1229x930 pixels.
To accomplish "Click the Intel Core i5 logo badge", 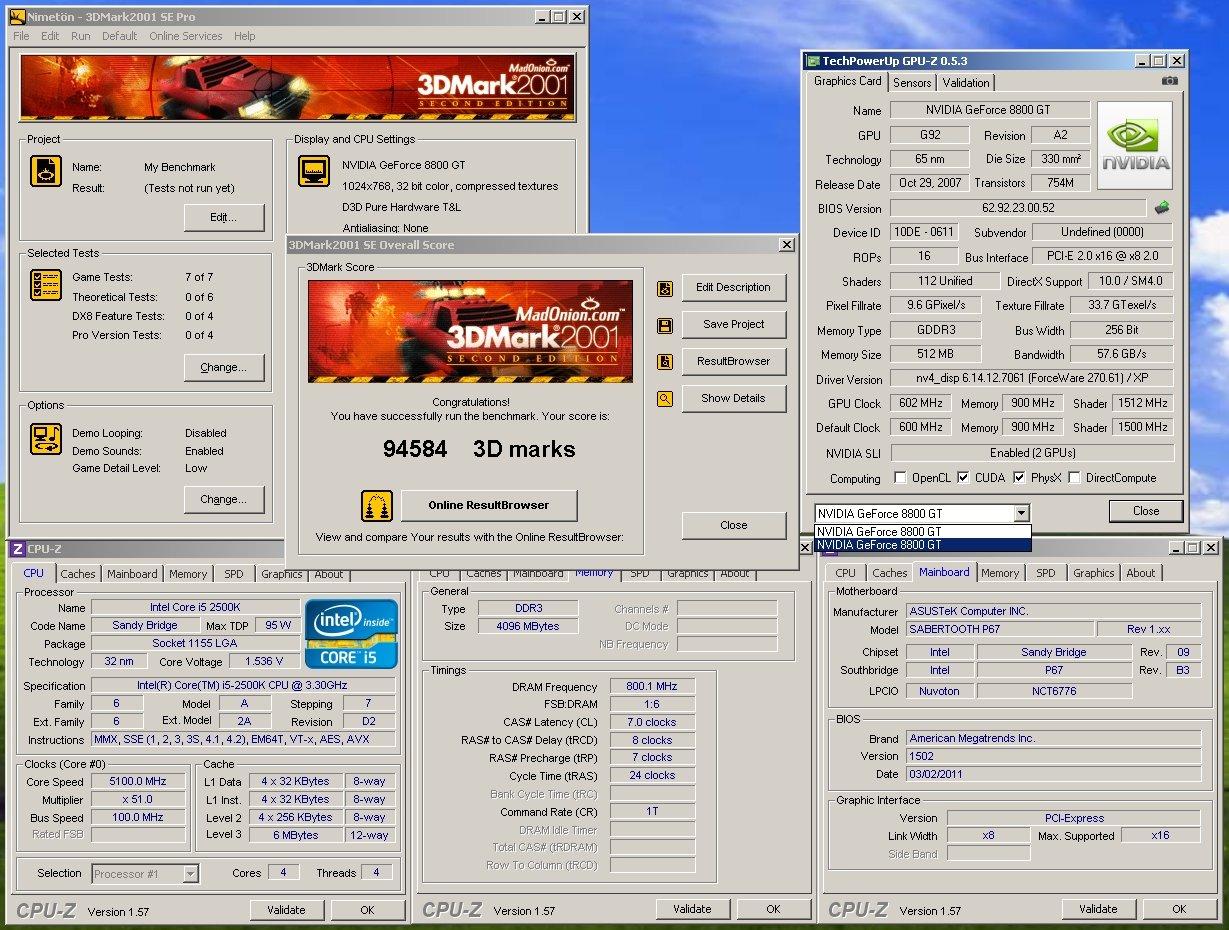I will click(351, 634).
